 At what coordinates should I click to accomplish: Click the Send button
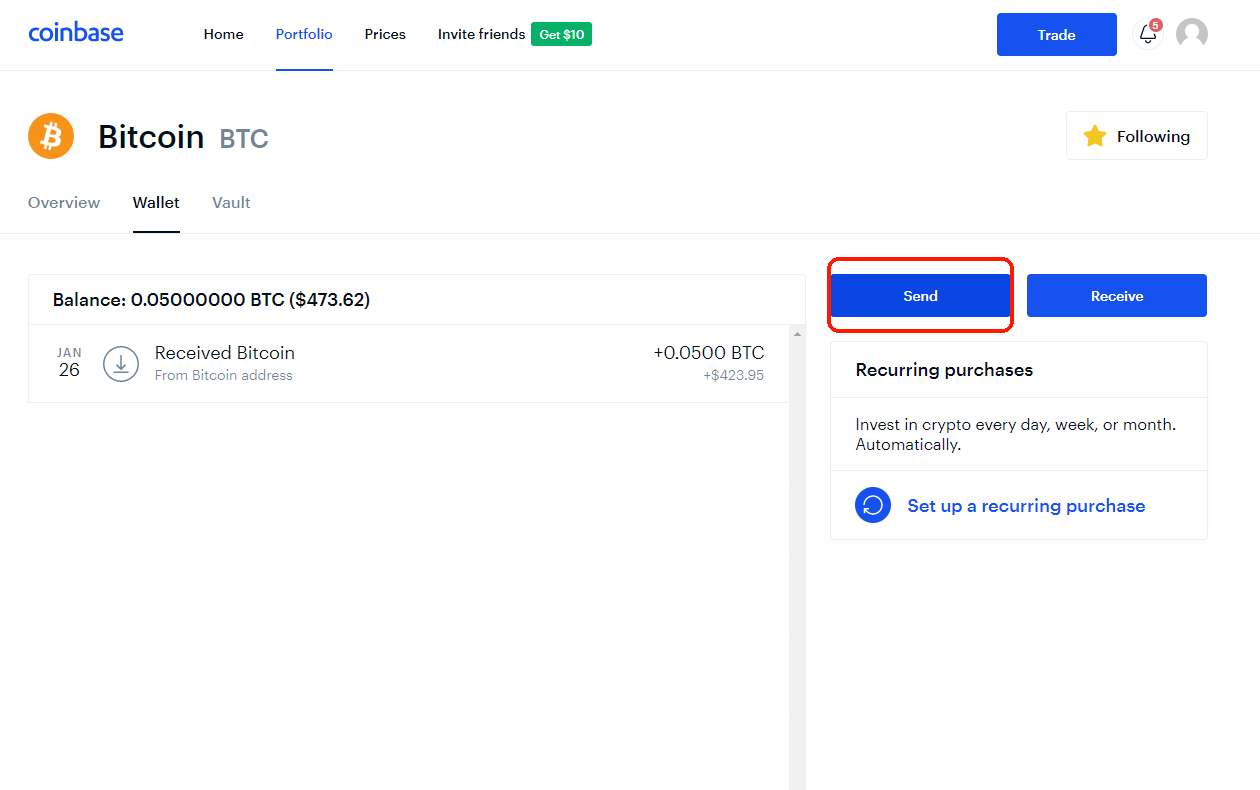pyautogui.click(x=920, y=296)
